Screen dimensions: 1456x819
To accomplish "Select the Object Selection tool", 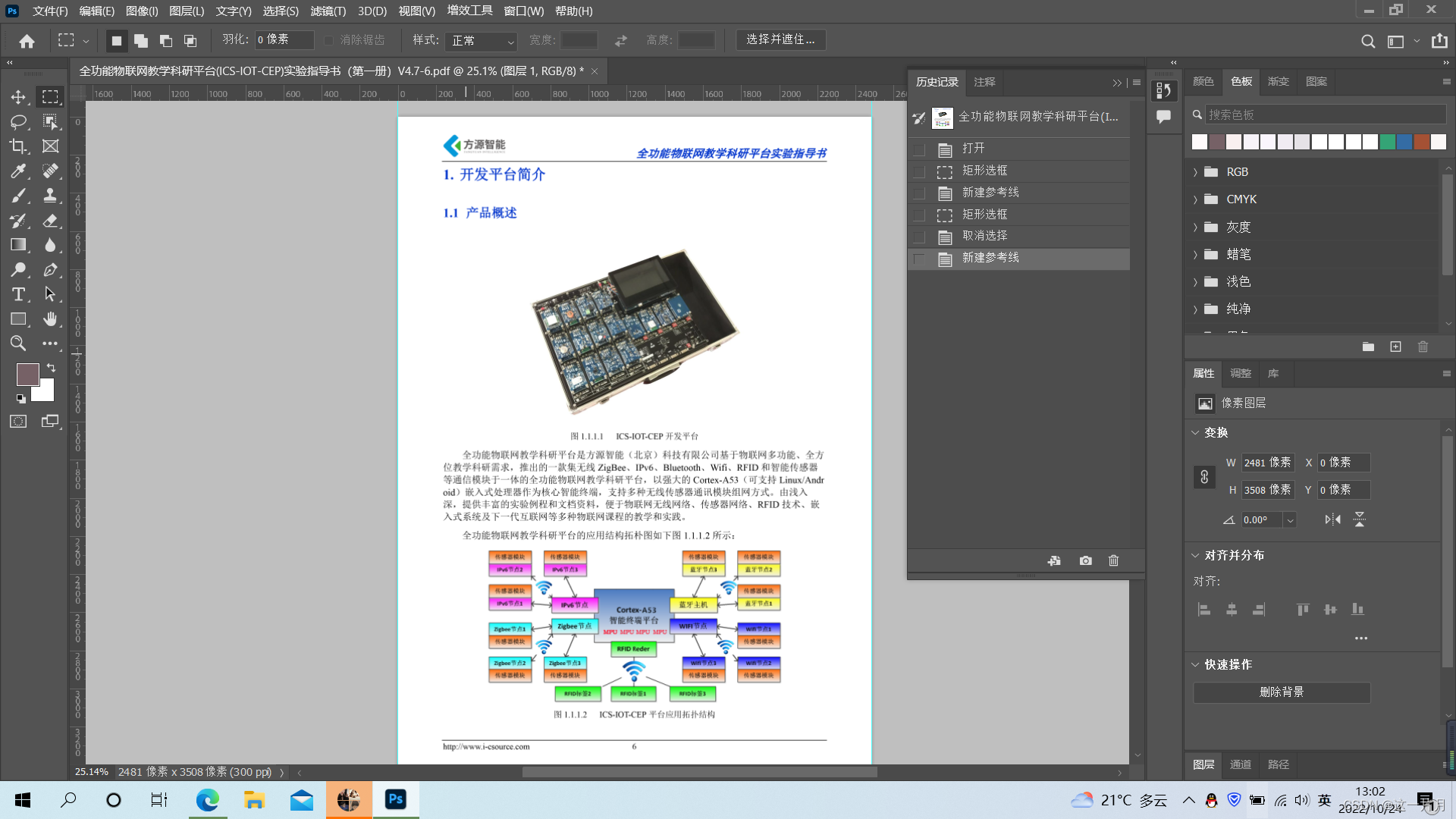I will (x=50, y=121).
